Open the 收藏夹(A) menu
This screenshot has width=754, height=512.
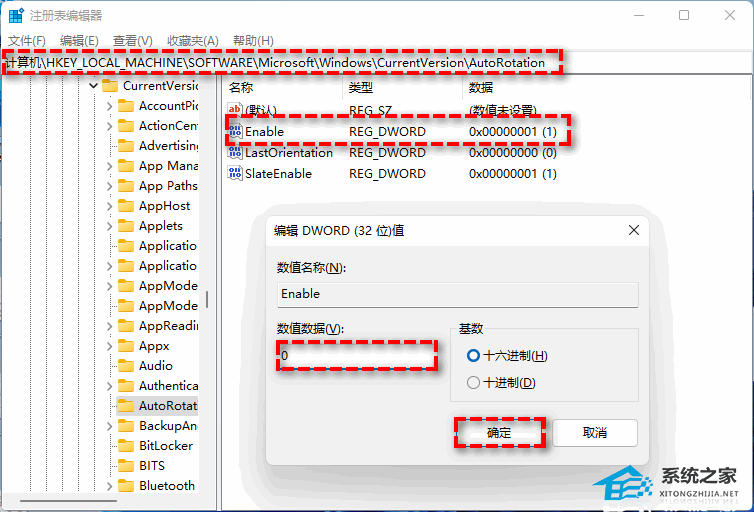(x=193, y=41)
